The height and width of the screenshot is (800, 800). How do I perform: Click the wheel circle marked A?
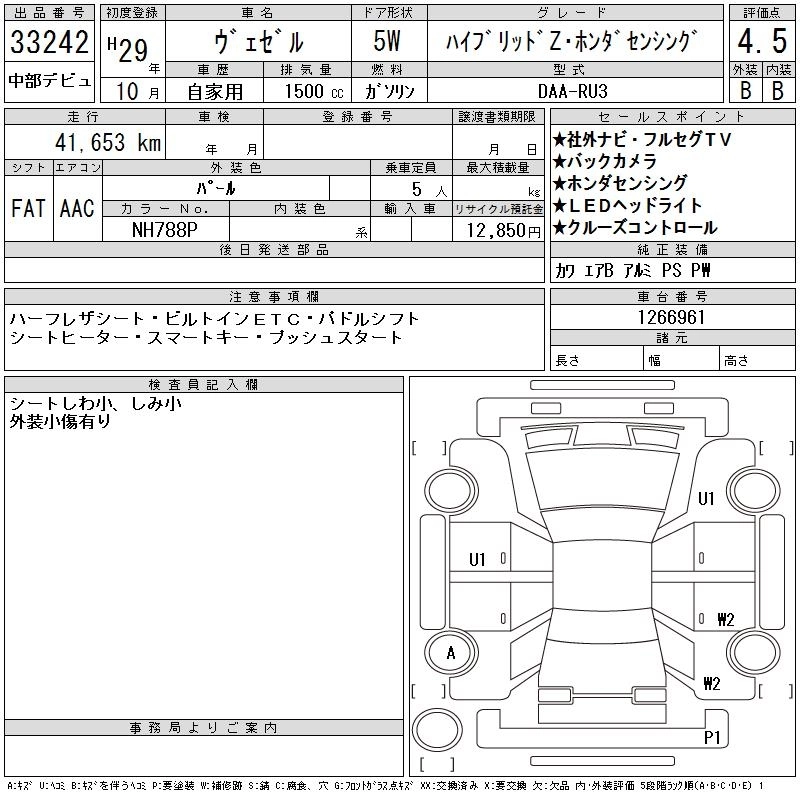(x=451, y=653)
